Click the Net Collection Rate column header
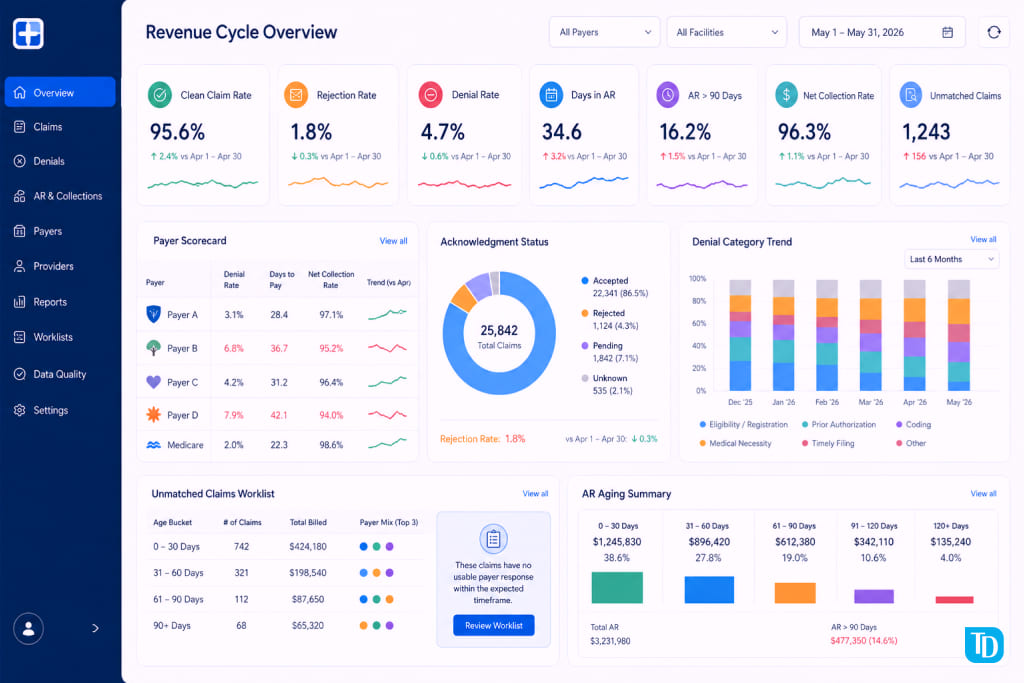1024x683 pixels. point(331,279)
